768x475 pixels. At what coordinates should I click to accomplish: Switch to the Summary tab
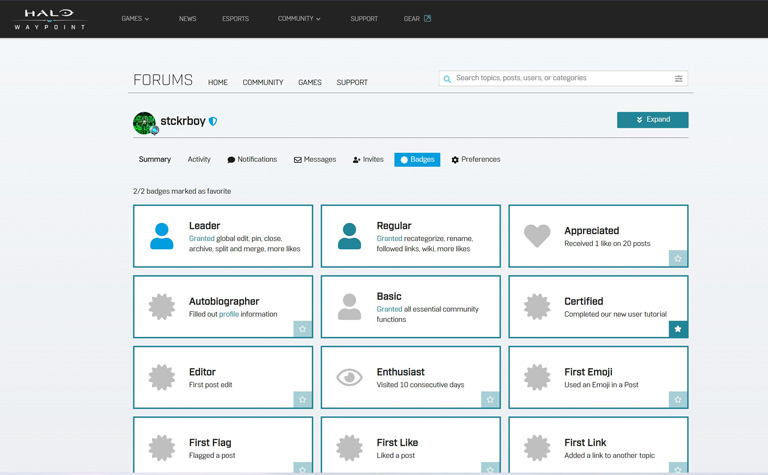pyautogui.click(x=155, y=159)
